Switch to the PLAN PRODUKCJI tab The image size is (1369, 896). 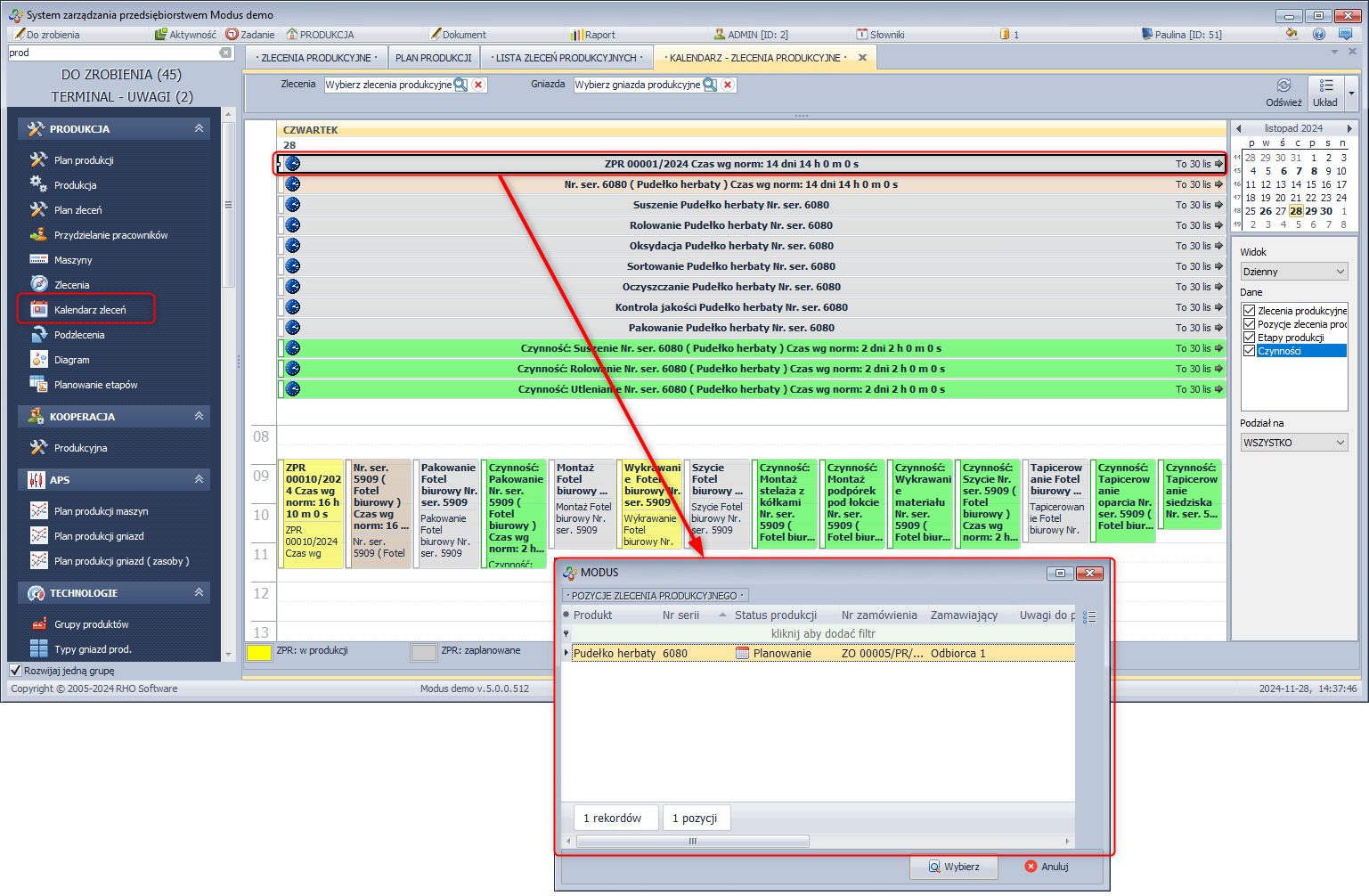tap(433, 58)
